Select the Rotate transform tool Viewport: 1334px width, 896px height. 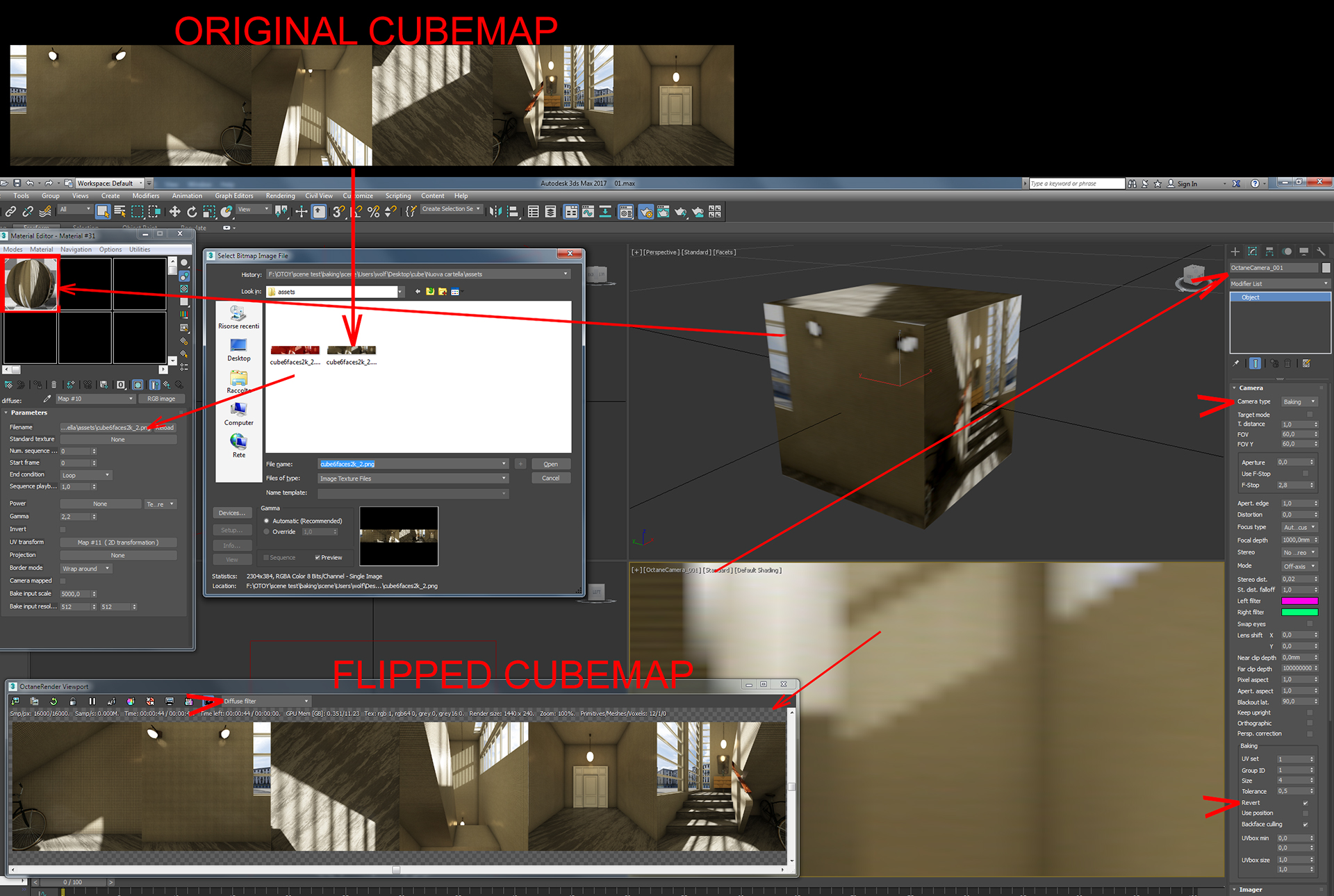click(192, 212)
